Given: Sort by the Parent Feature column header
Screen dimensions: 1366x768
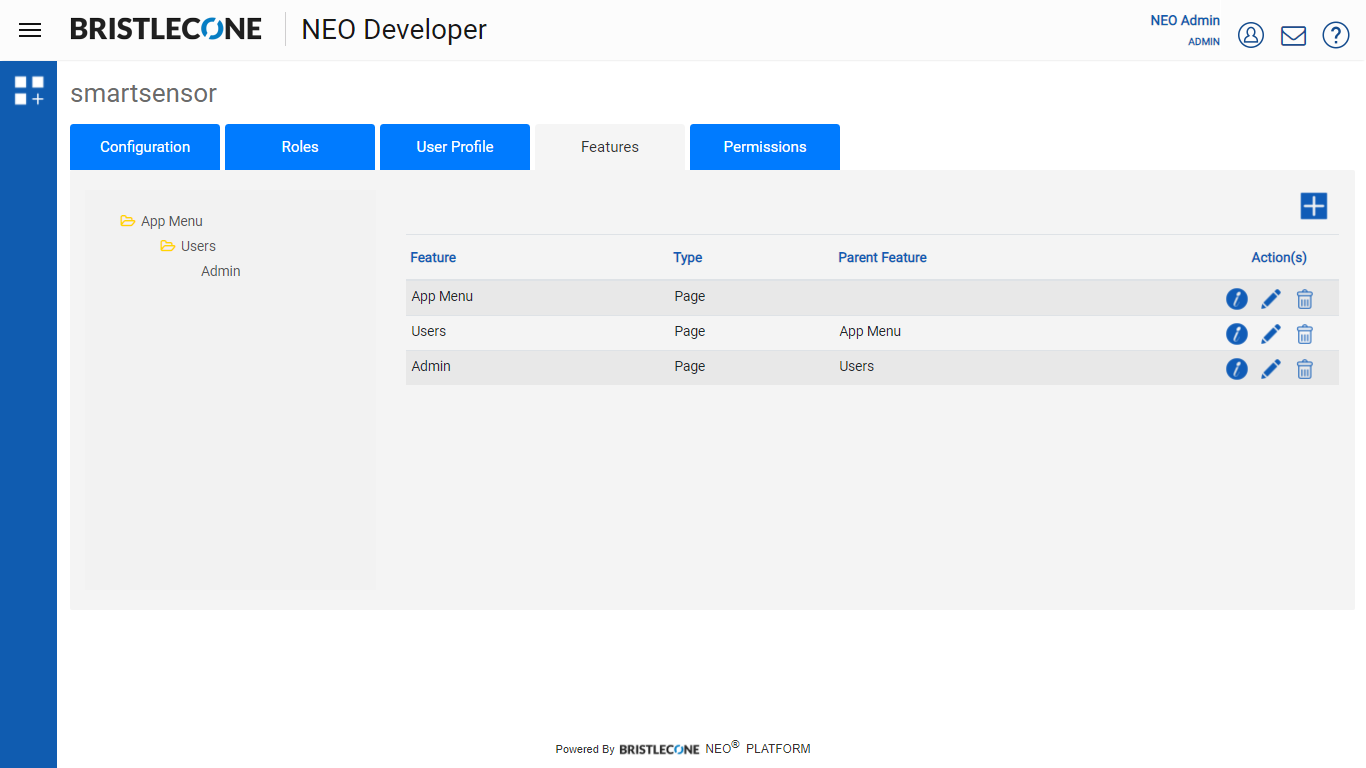Looking at the screenshot, I should [882, 257].
